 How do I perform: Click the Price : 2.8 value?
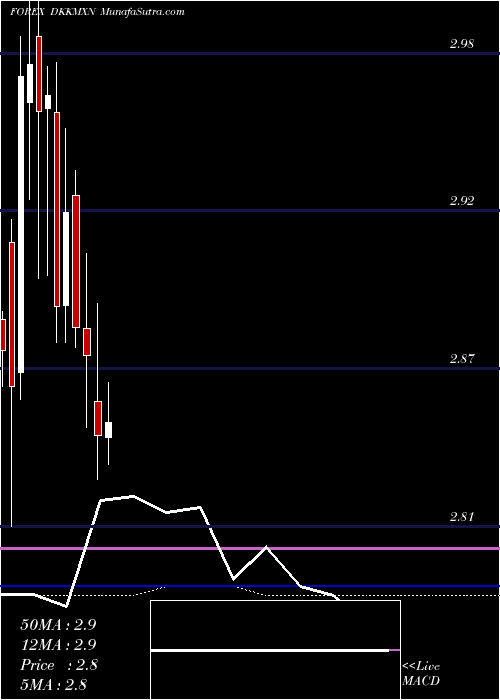click(58, 665)
